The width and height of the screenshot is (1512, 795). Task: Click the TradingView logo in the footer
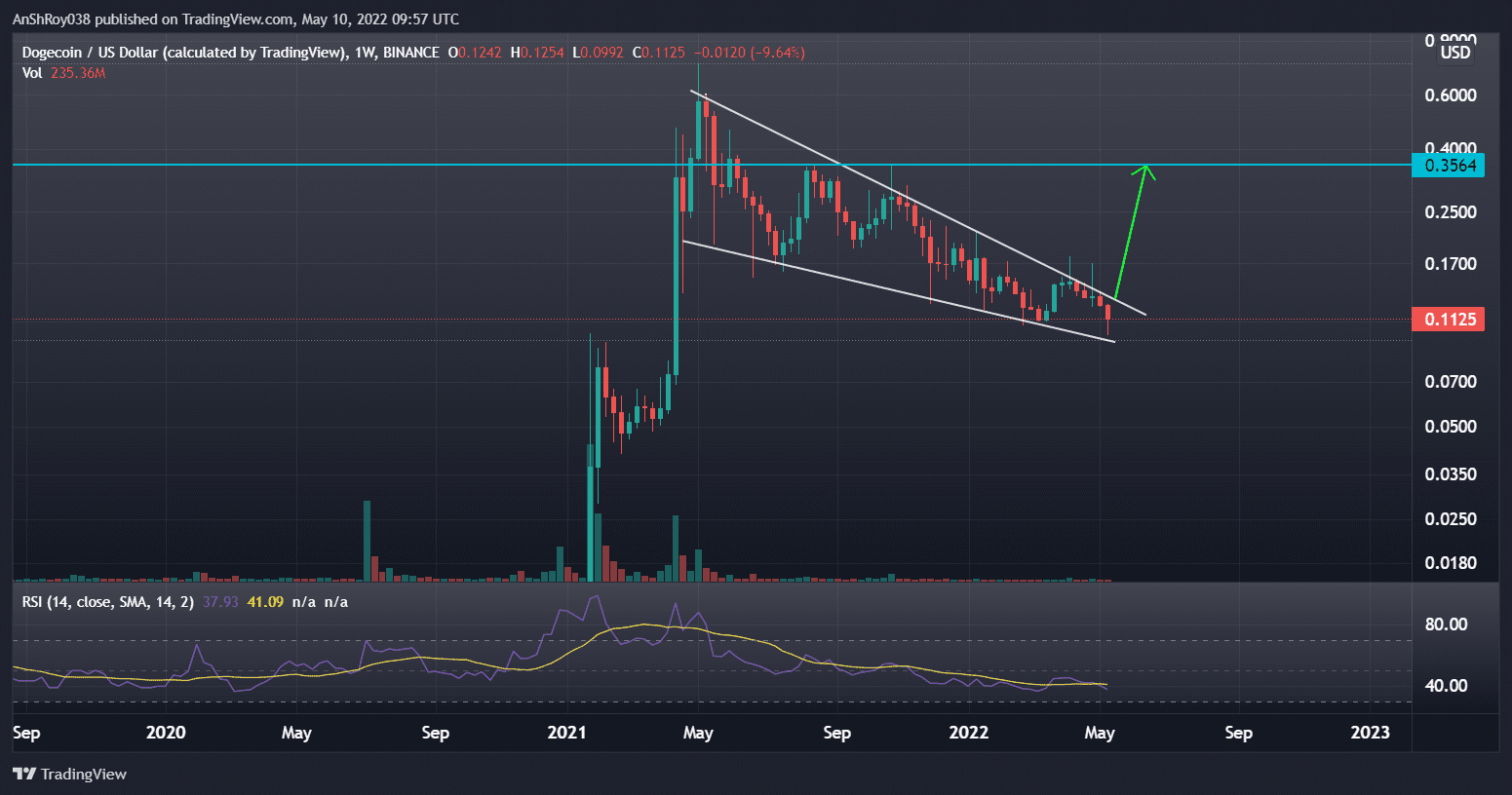point(68,774)
